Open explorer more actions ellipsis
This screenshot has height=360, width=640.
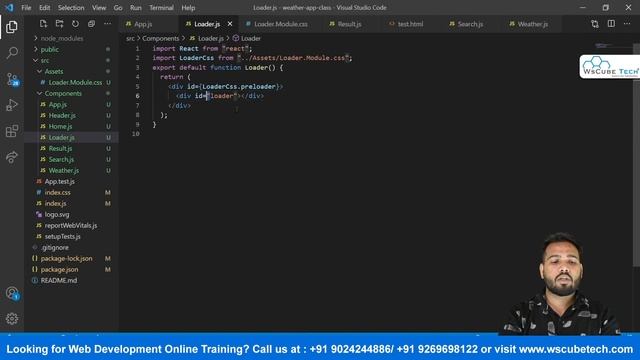click(x=107, y=24)
